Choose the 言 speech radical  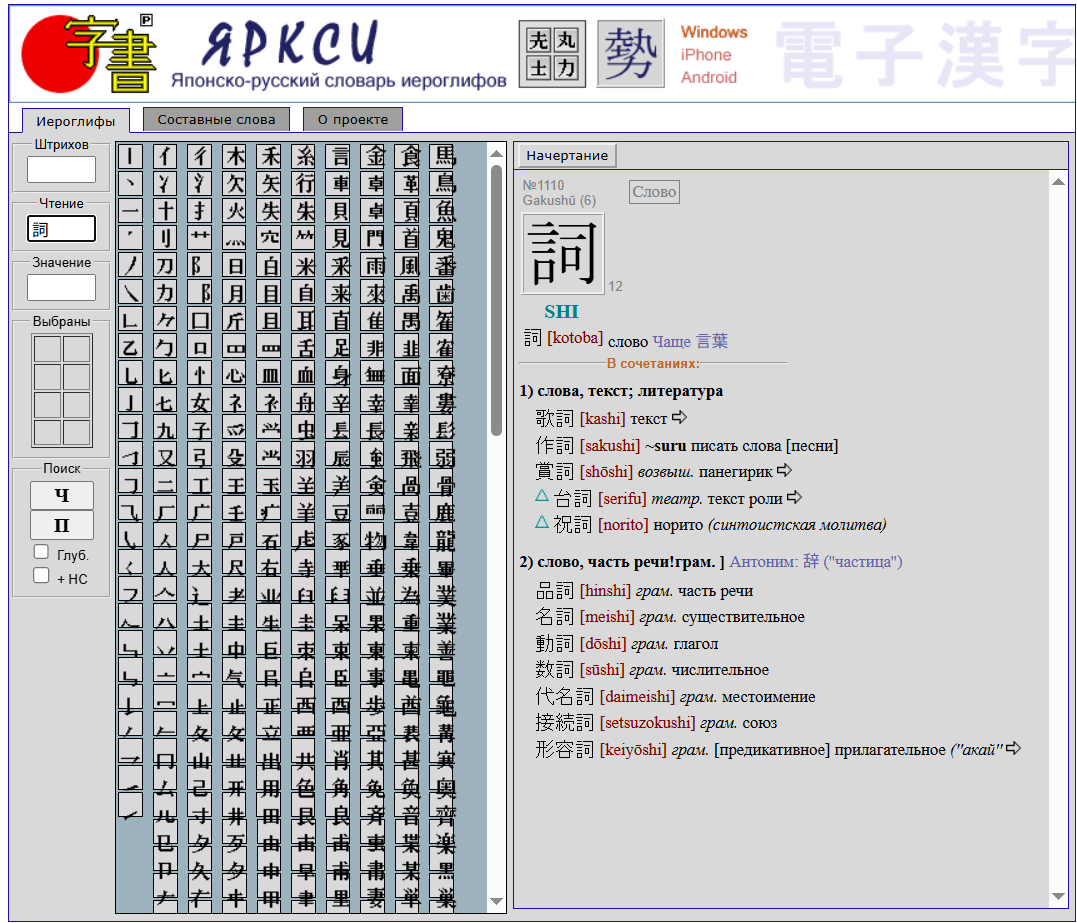click(x=339, y=157)
